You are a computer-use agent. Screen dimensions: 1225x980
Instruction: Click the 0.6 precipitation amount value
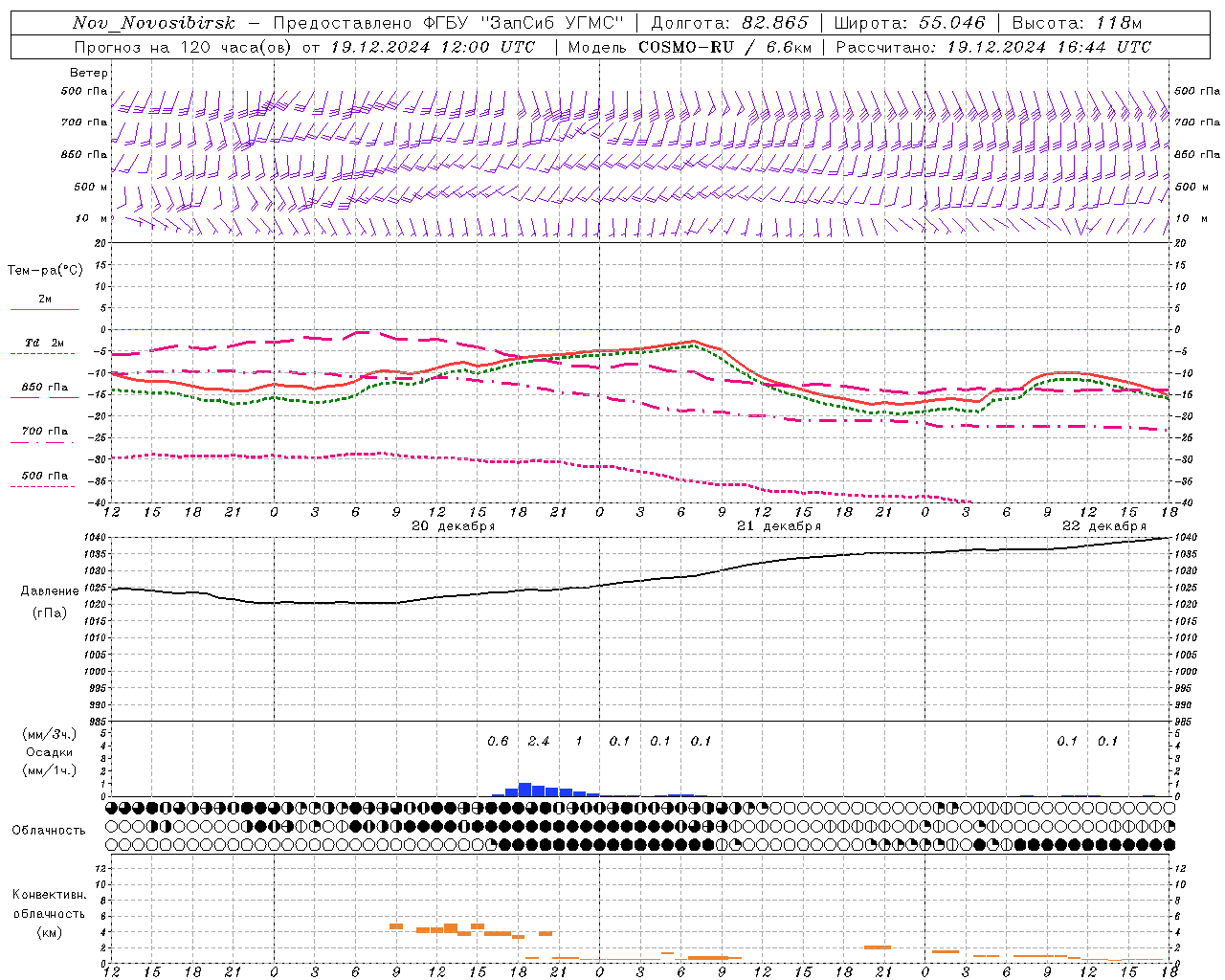(498, 741)
